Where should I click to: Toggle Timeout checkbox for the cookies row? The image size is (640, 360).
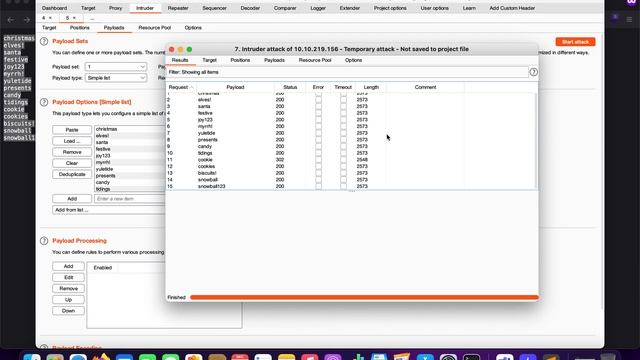[x=343, y=166]
